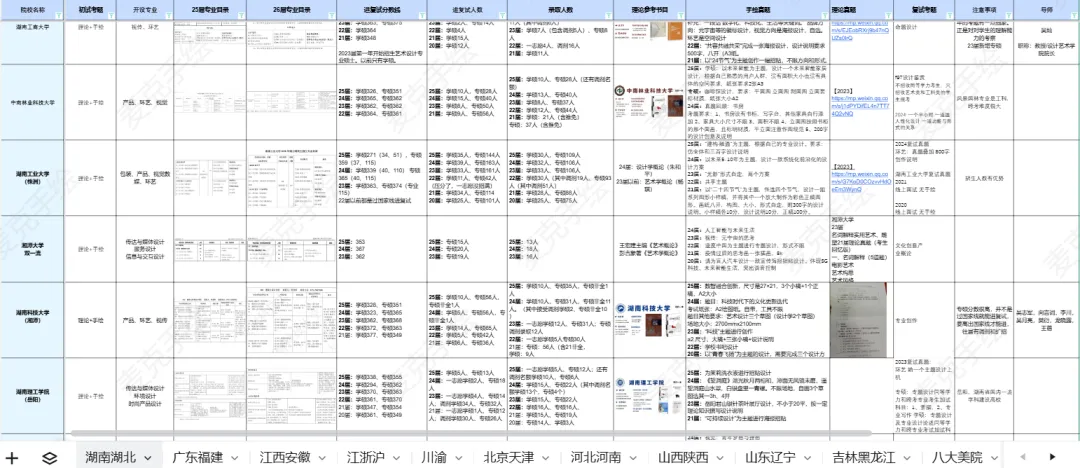Viewport: 1080px width, 468px height.
Task: Select the 湖南工商大学 school name cell
Action: click(x=32, y=43)
